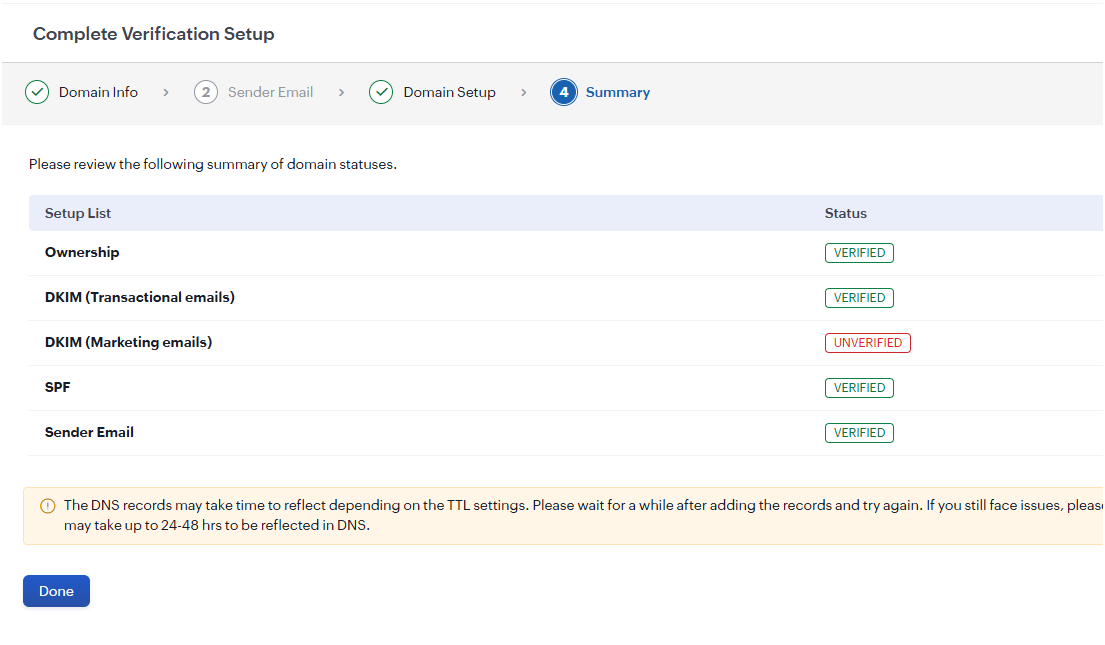Click the Summary step number 4 circle

pos(564,92)
